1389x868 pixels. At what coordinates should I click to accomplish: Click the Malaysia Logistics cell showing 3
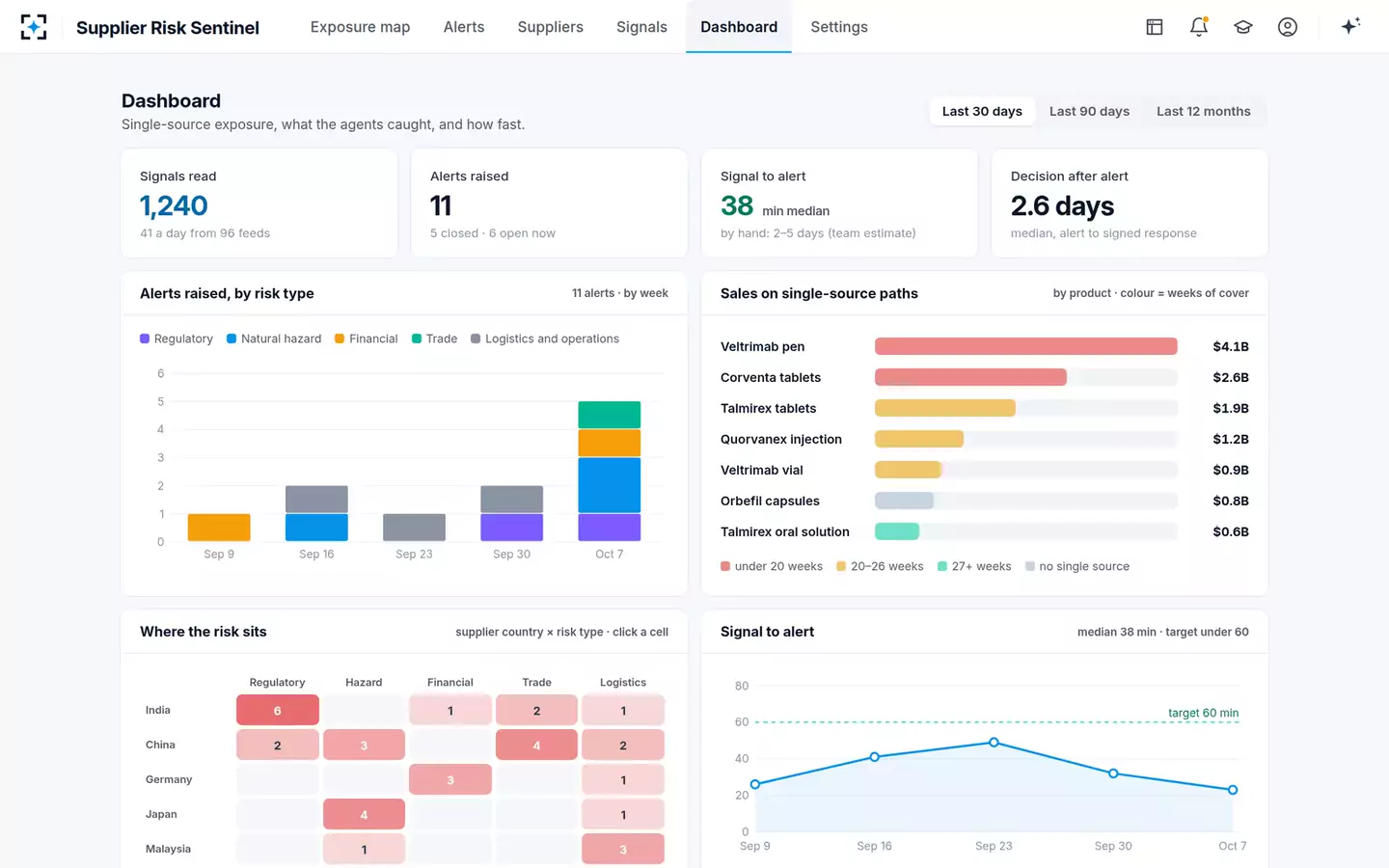coord(623,850)
